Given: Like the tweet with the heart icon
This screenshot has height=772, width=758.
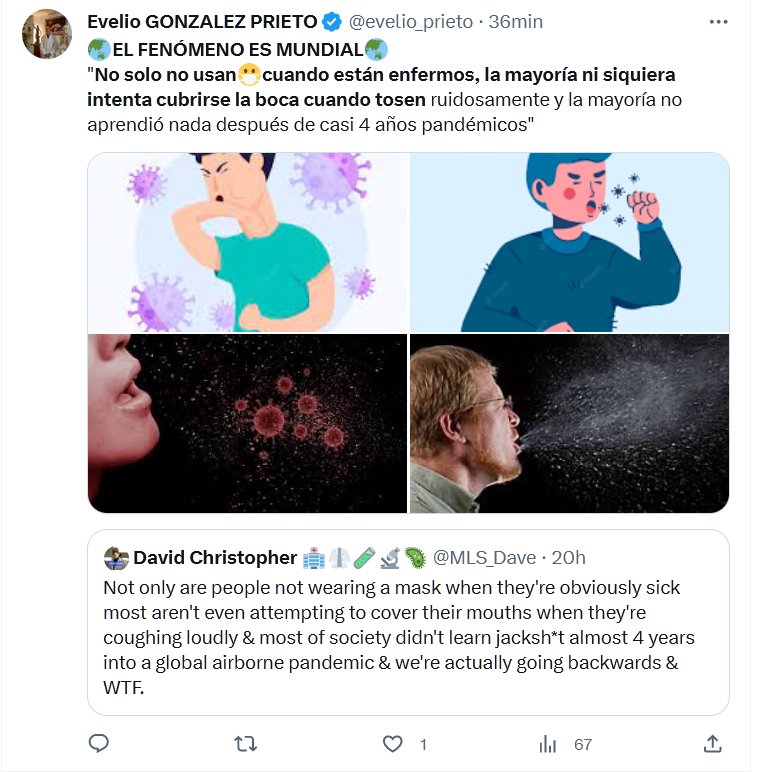Looking at the screenshot, I should tap(393, 743).
